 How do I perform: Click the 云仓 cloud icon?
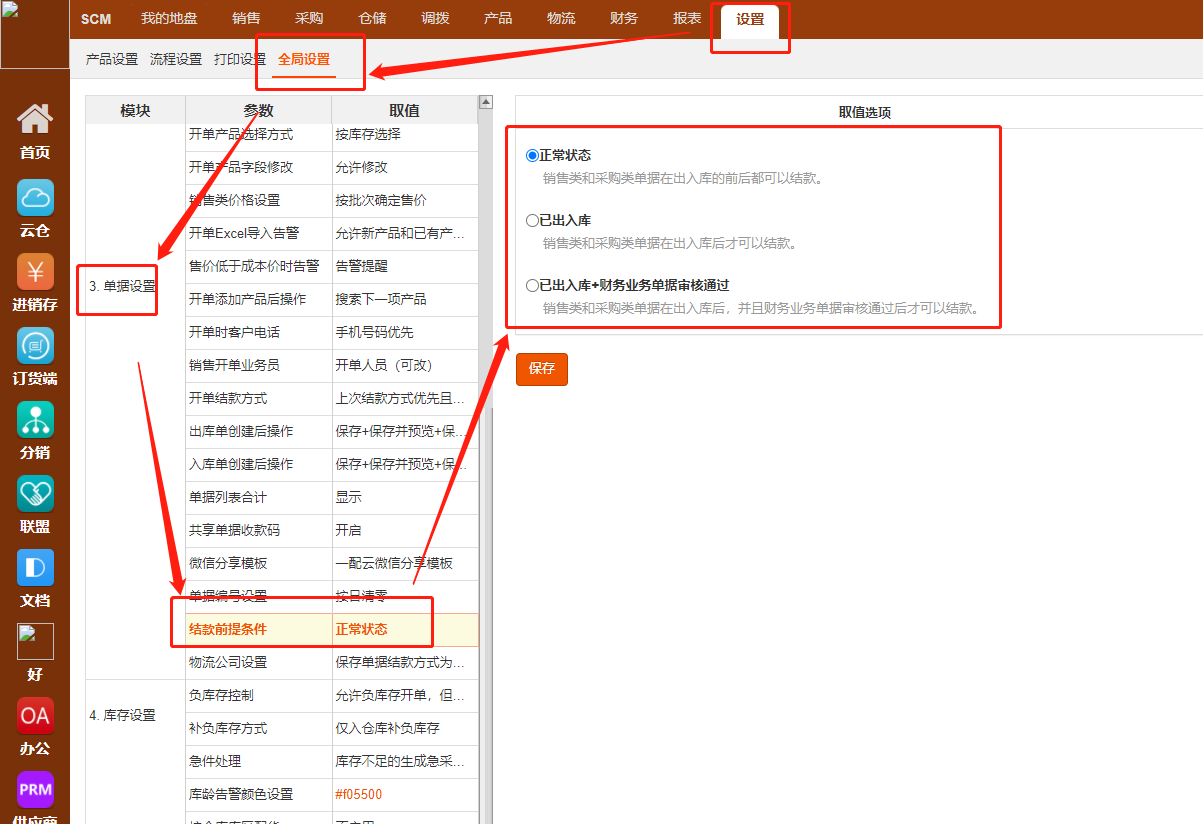point(35,198)
